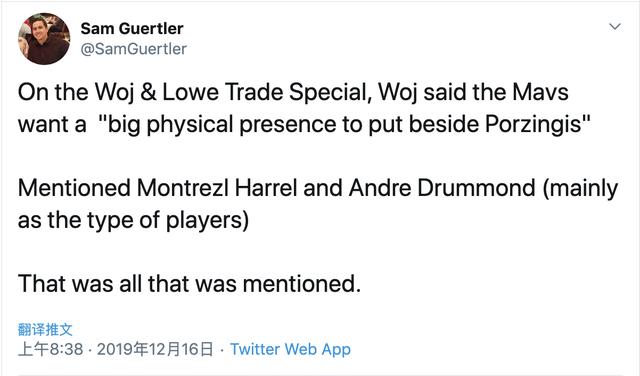The width and height of the screenshot is (640, 376).
Task: Click the line 'That was all that was mentioned.'
Action: click(189, 284)
